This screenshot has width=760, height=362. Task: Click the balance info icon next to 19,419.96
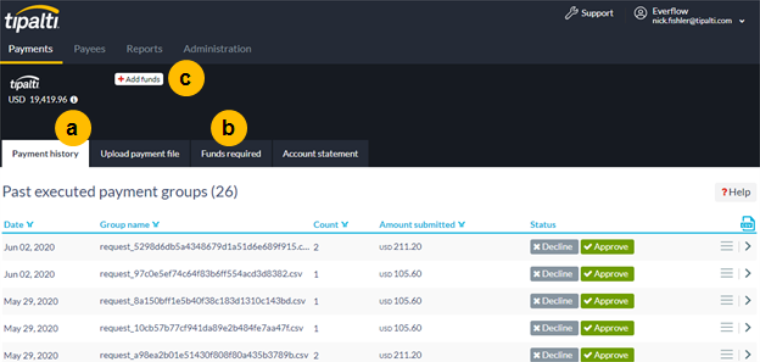coord(74,100)
